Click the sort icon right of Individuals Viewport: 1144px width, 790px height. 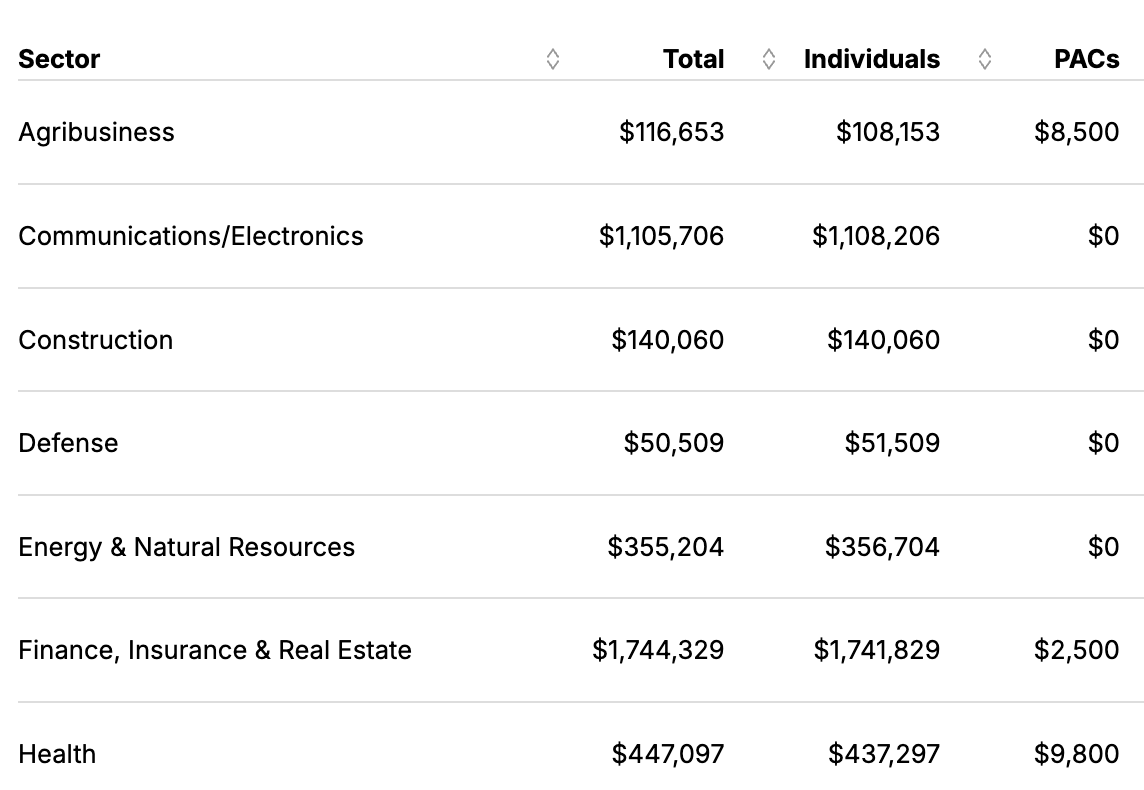(x=984, y=60)
